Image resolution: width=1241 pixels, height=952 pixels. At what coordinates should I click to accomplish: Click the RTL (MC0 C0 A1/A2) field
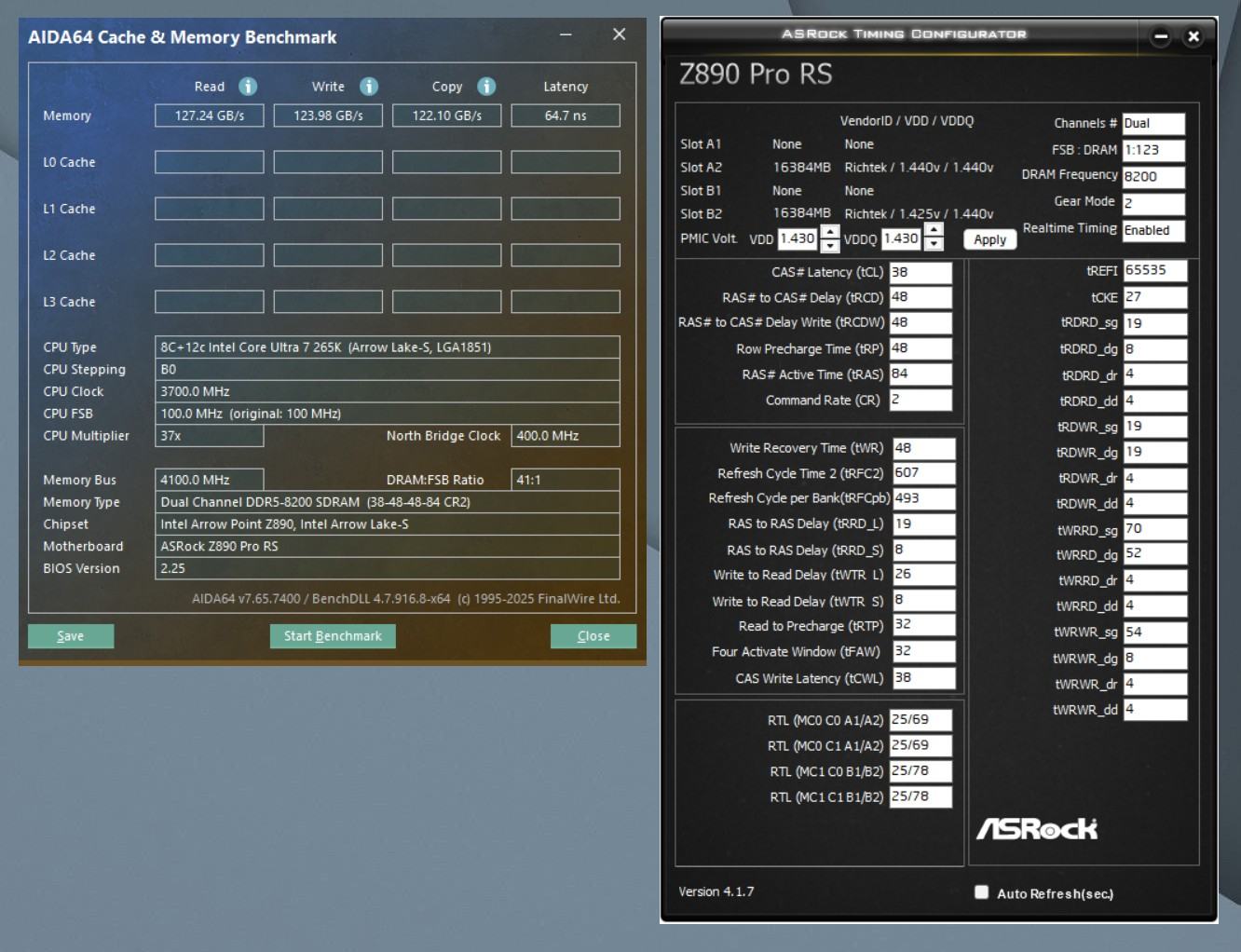point(921,720)
